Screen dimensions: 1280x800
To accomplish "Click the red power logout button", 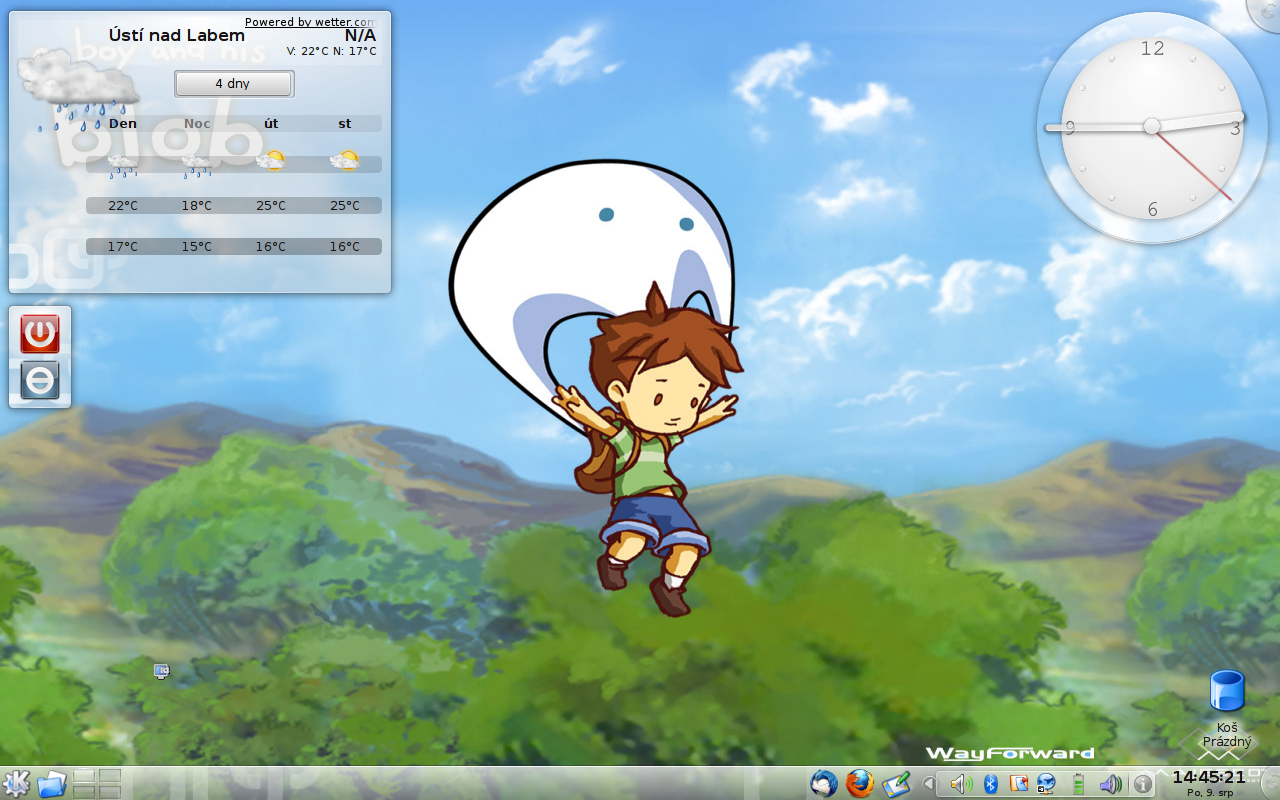I will [40, 334].
